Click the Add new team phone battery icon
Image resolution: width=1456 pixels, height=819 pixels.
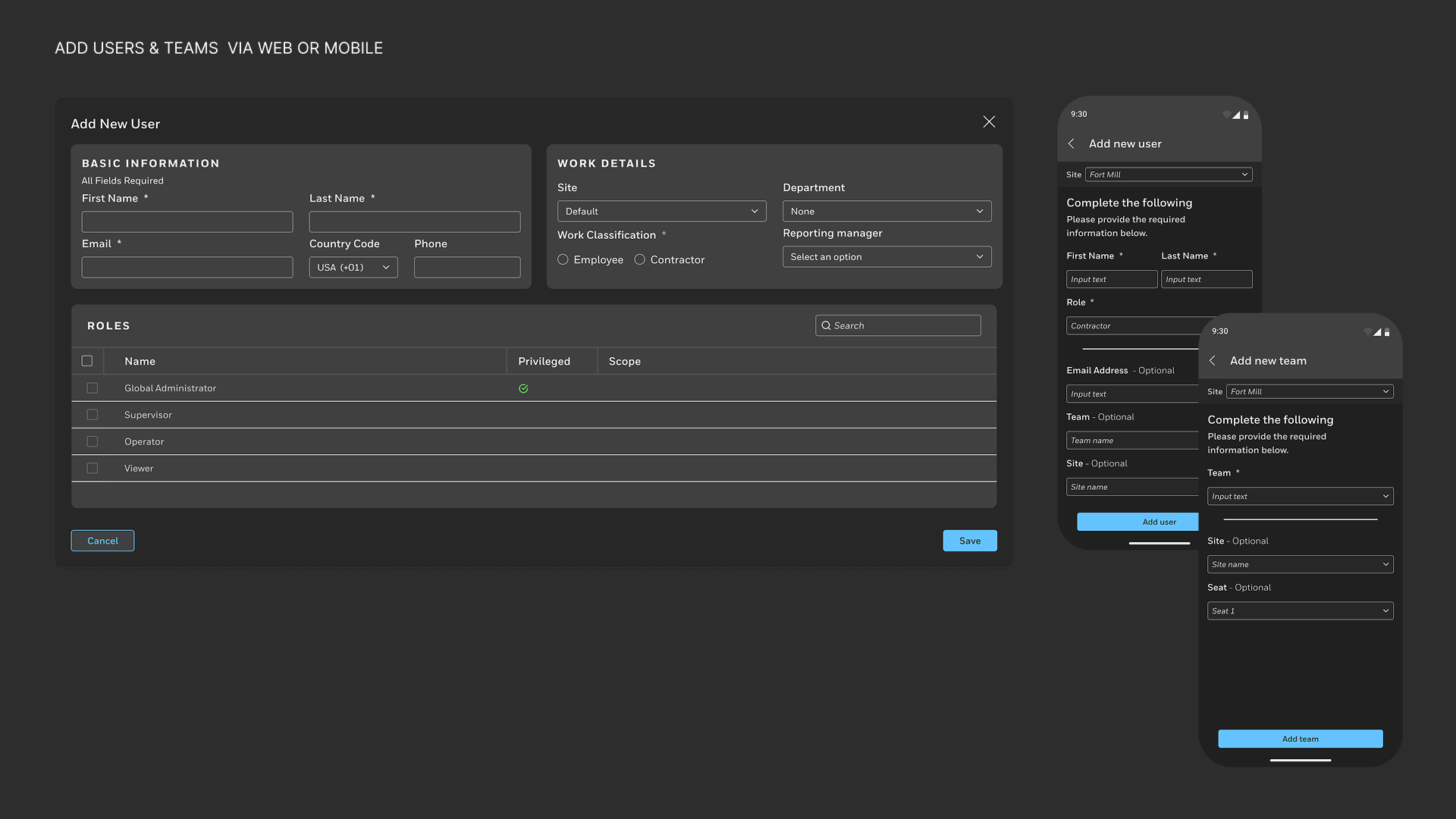pyautogui.click(x=1387, y=332)
